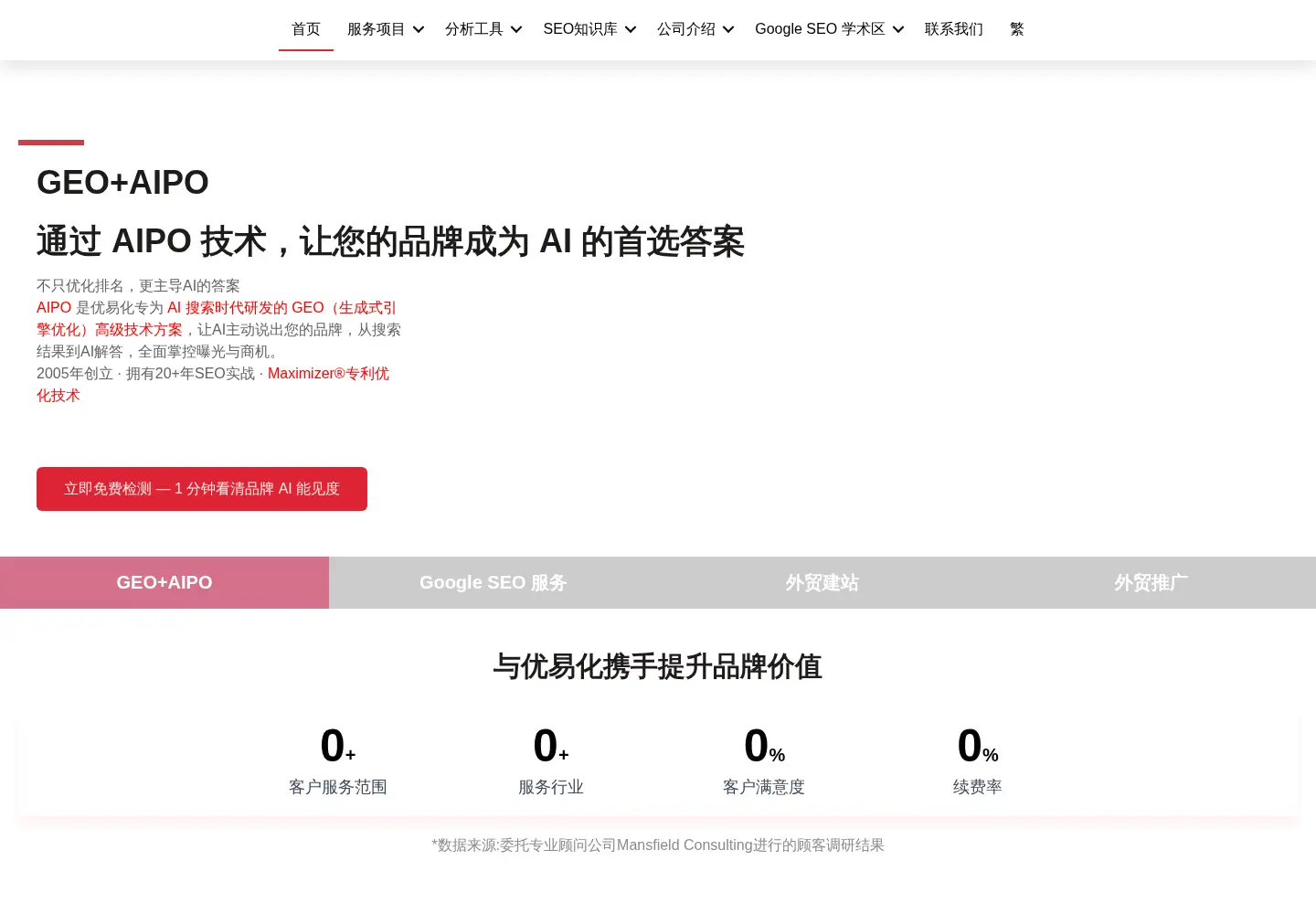
Task: Expand the Google SEO 学术区 chevron
Action: coord(898,29)
